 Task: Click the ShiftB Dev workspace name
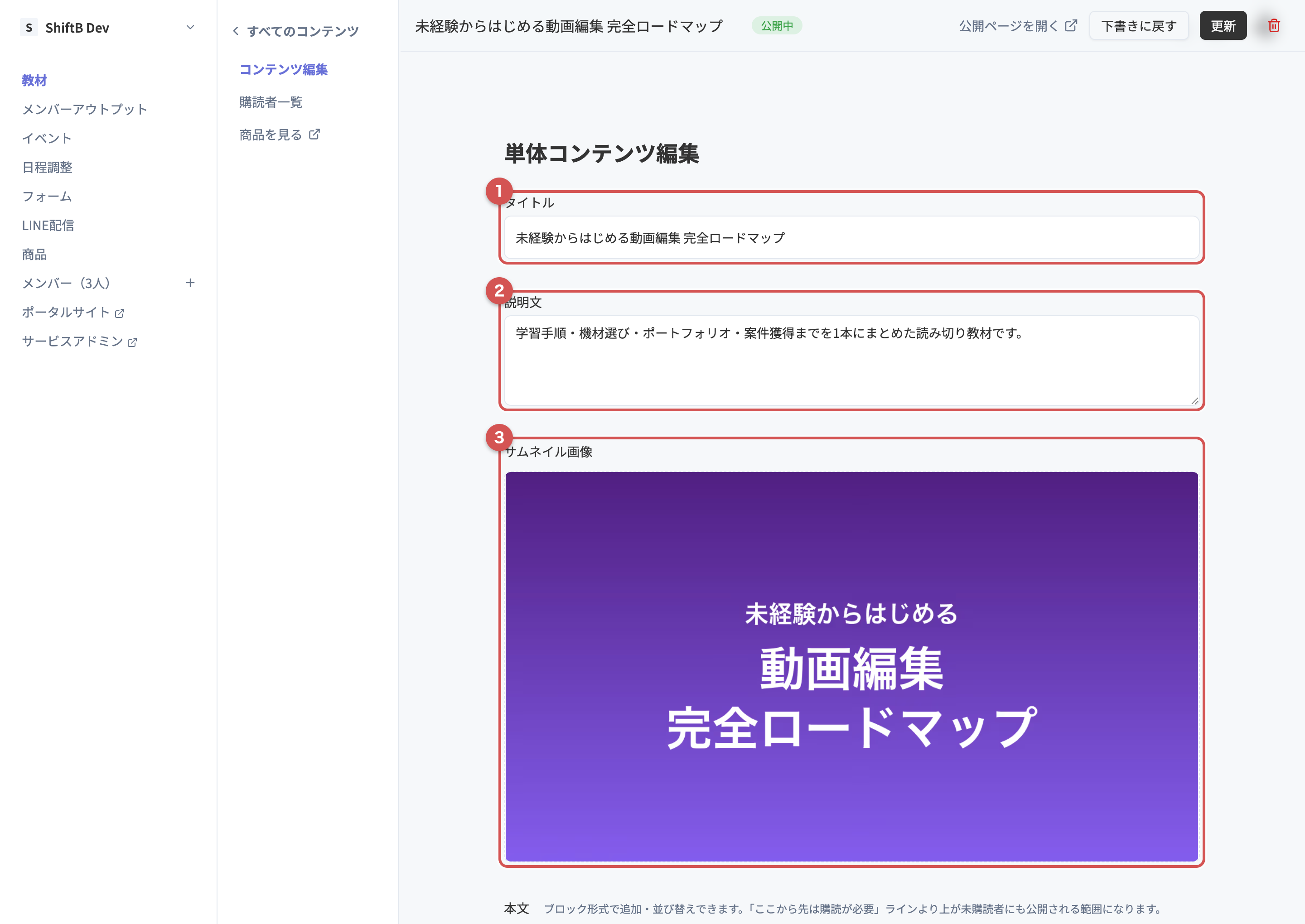(77, 27)
